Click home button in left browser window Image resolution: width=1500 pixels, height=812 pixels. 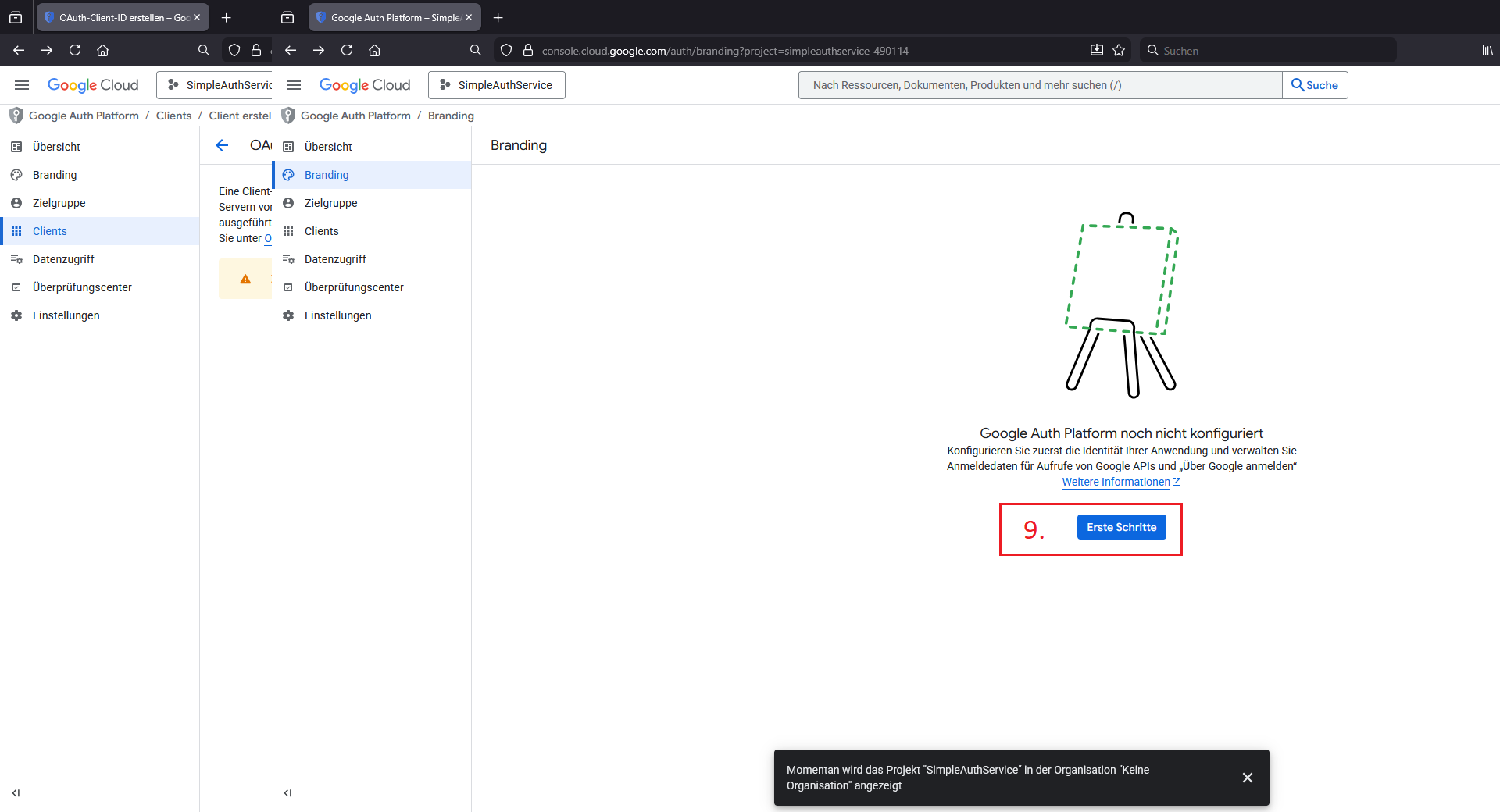(103, 50)
